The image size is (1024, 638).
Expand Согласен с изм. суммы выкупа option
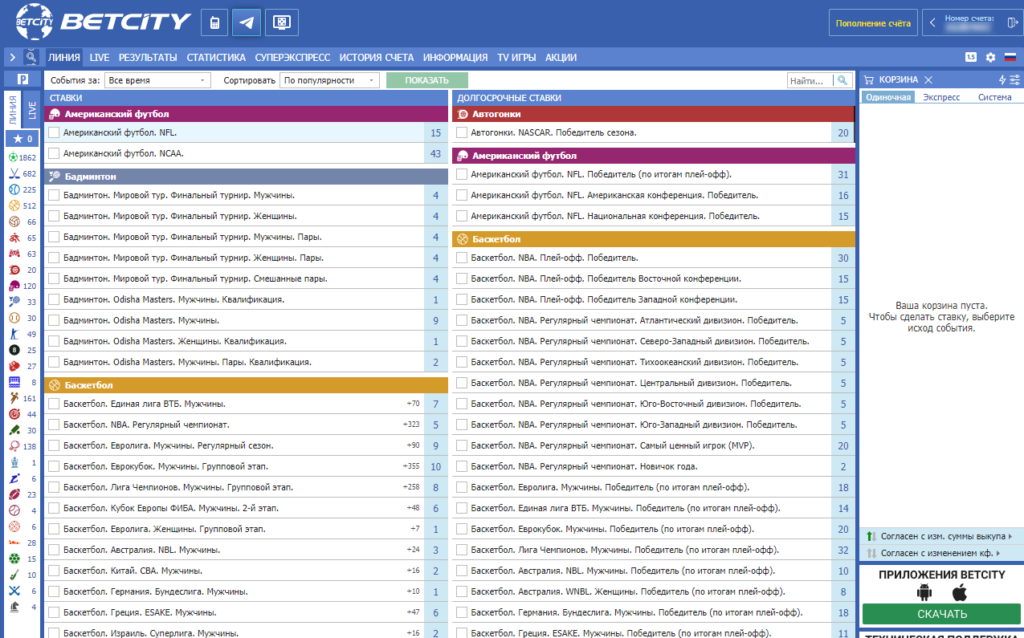pyautogui.click(x=940, y=536)
